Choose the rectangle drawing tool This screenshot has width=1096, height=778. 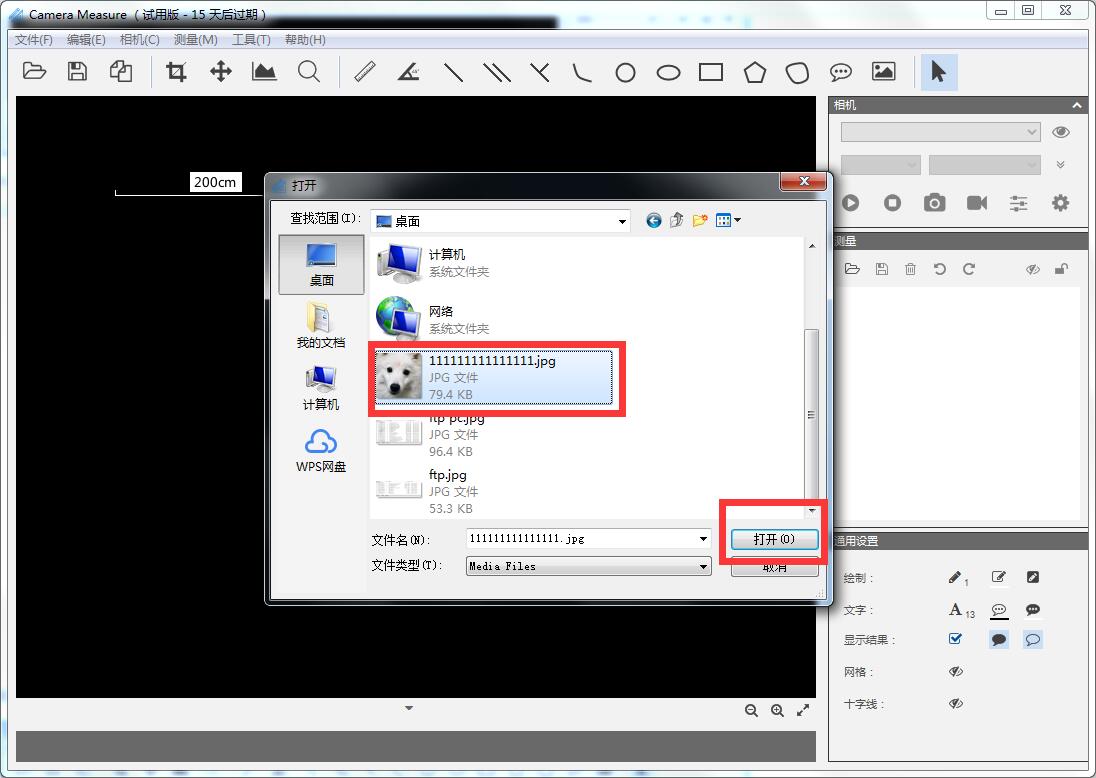[712, 71]
